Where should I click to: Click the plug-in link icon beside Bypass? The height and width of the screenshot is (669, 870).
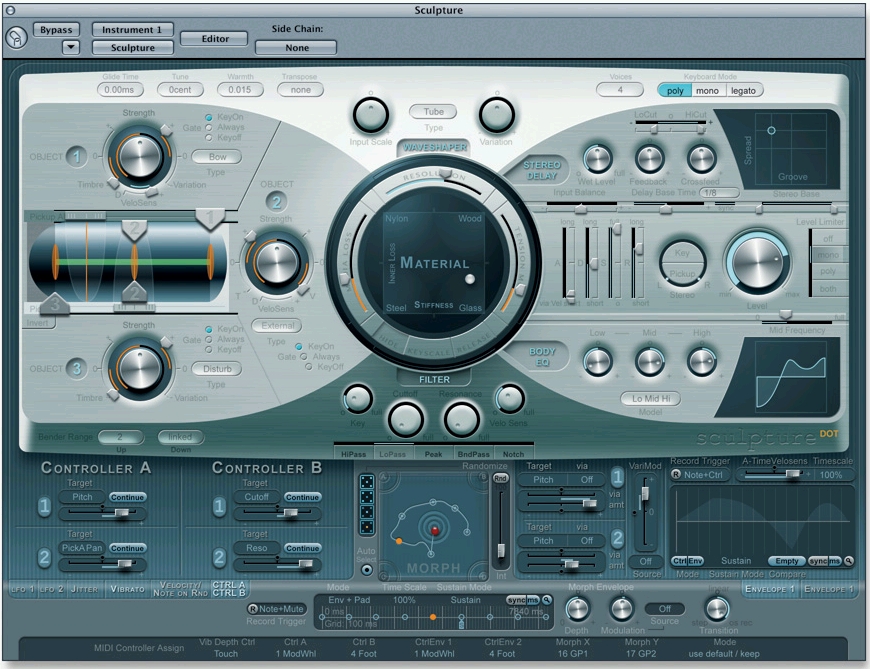tap(16, 38)
